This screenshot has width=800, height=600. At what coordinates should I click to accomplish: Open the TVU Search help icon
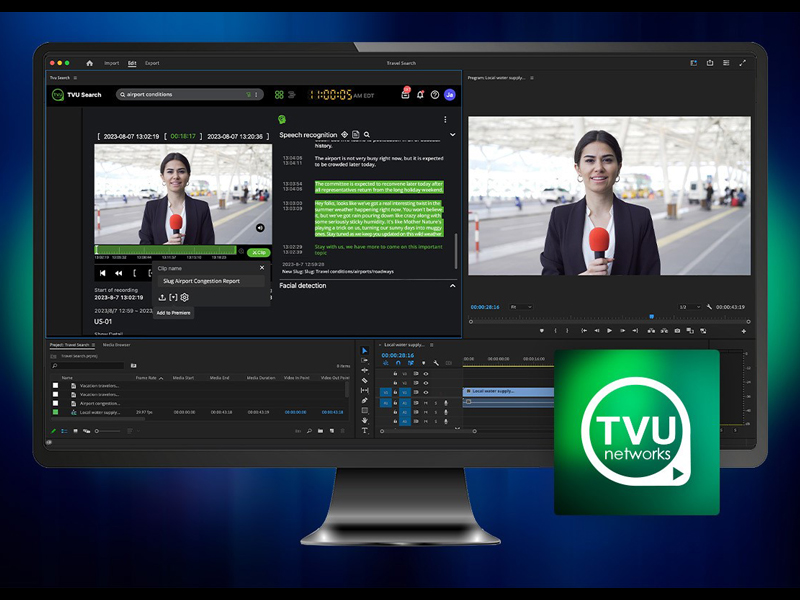coord(433,95)
